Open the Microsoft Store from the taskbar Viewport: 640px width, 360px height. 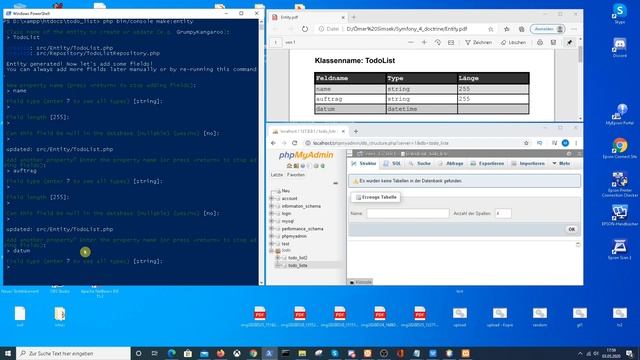pos(188,353)
